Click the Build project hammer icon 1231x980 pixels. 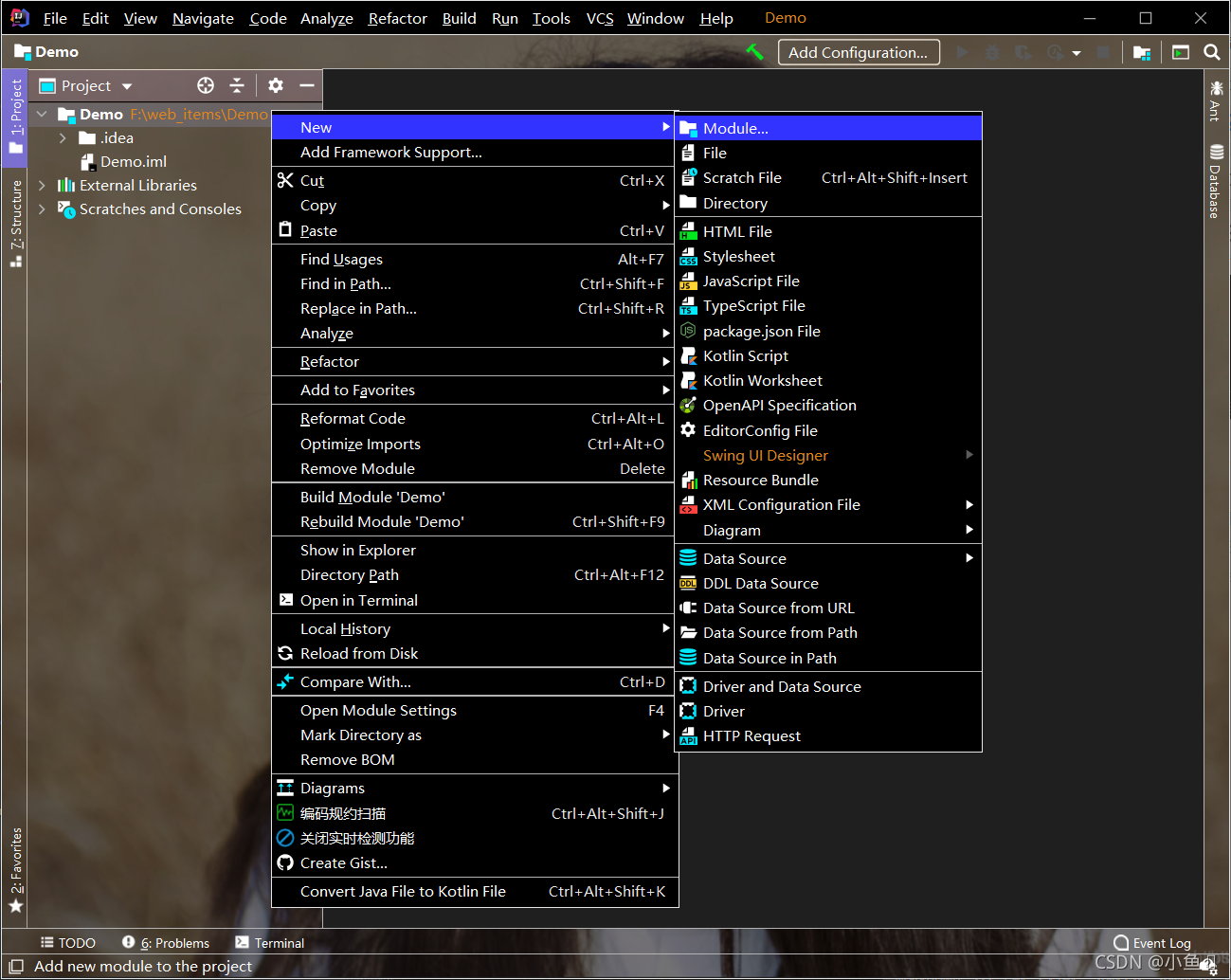pos(754,52)
